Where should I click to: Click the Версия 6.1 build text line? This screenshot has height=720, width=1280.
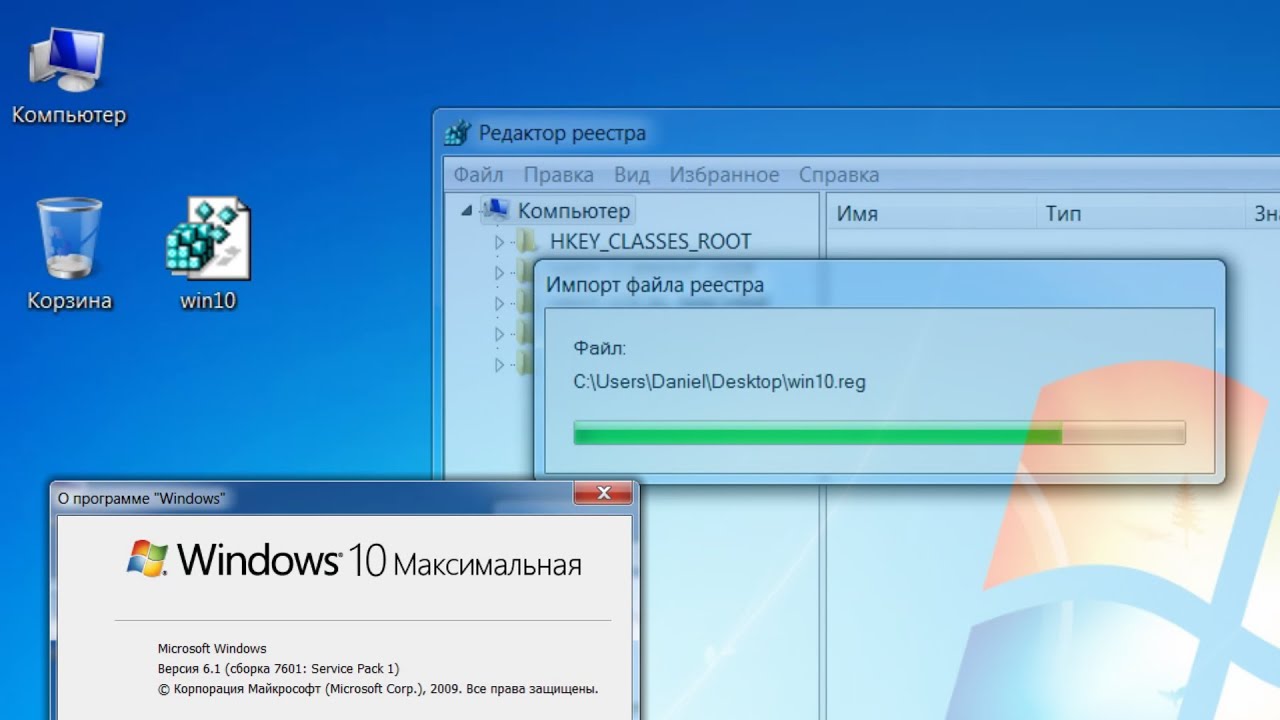pos(278,668)
